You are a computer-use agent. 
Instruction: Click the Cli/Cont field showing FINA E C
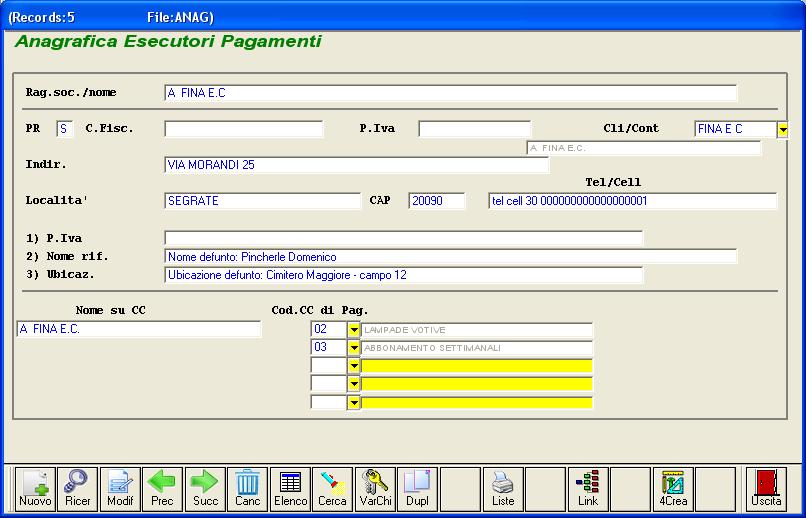(x=736, y=129)
